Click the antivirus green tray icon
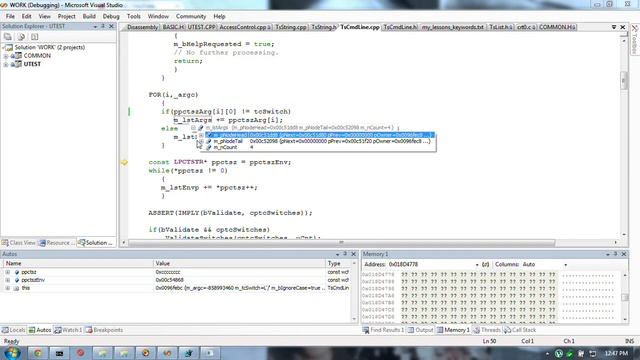Screen dimensions: 640x360 click(x=570, y=353)
